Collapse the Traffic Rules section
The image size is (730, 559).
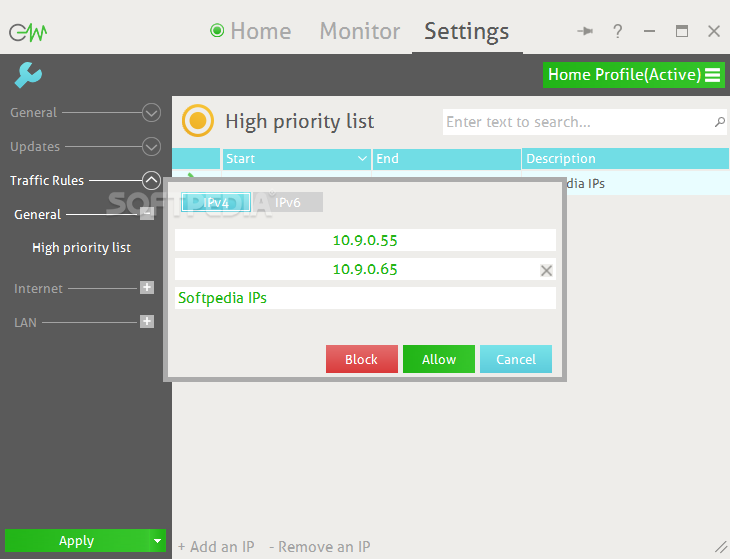(151, 181)
